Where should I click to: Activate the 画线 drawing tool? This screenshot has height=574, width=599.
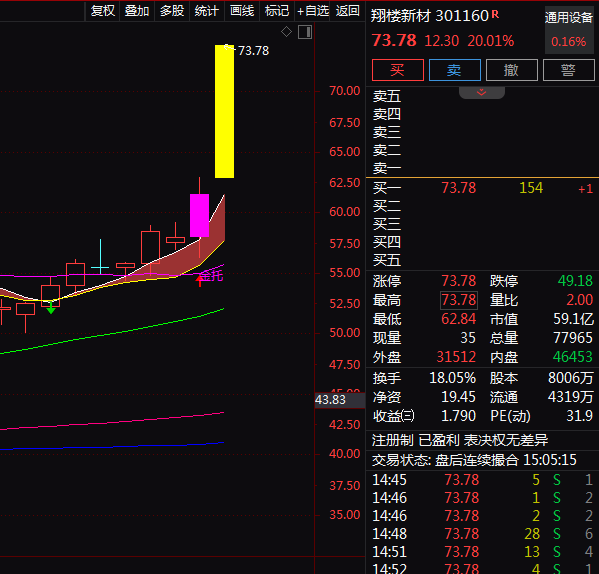(242, 10)
